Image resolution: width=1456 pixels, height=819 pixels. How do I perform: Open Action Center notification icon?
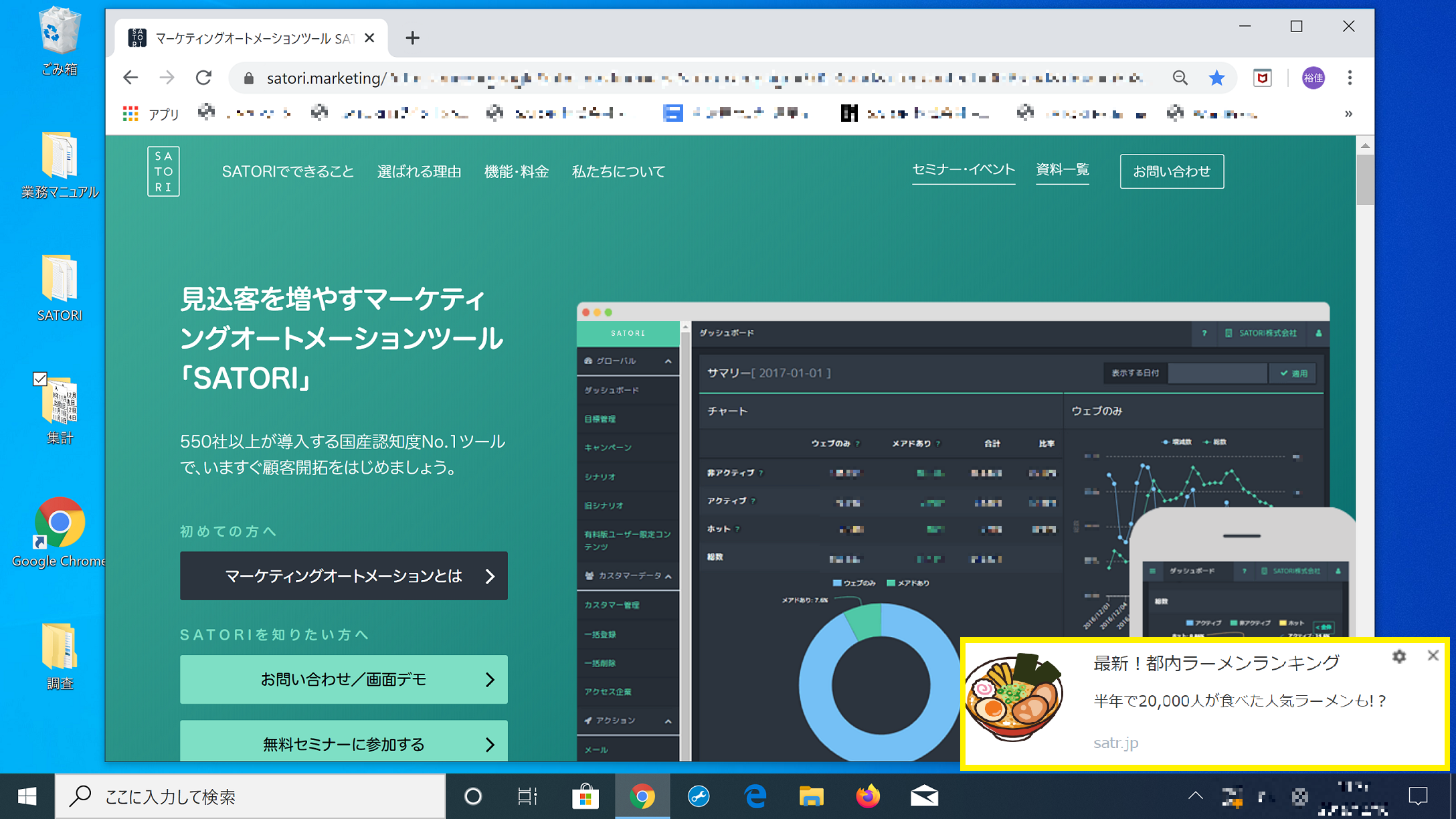[1418, 796]
